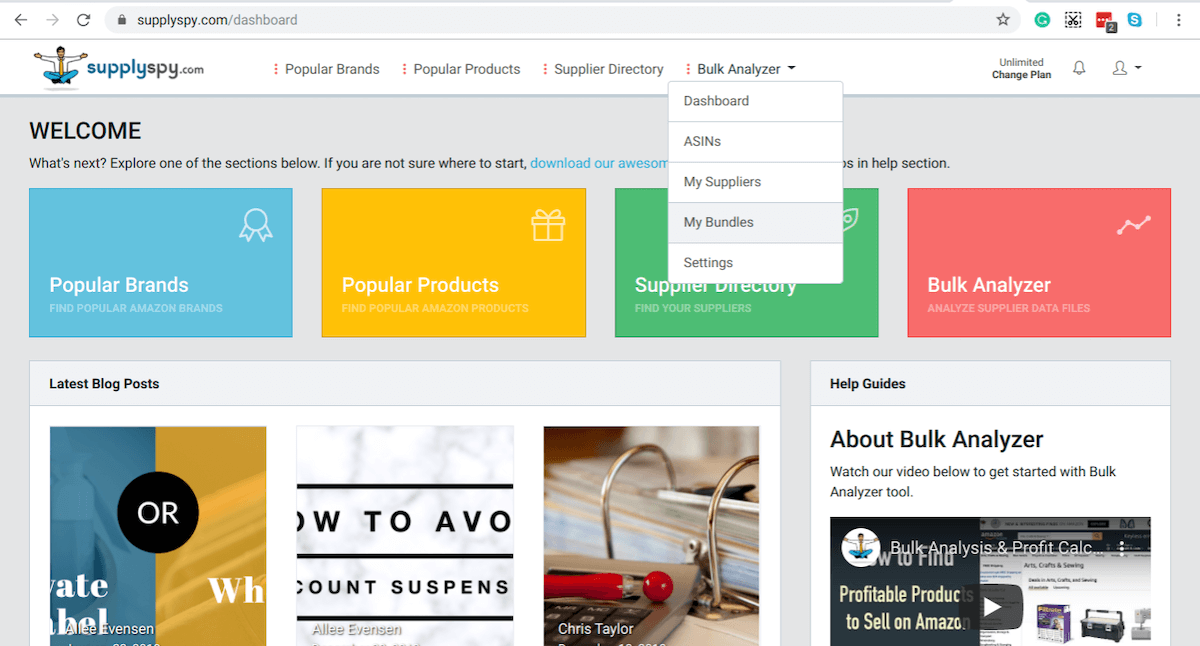Image resolution: width=1200 pixels, height=646 pixels.
Task: Select ASINs from the dropdown menu
Action: click(x=756, y=142)
